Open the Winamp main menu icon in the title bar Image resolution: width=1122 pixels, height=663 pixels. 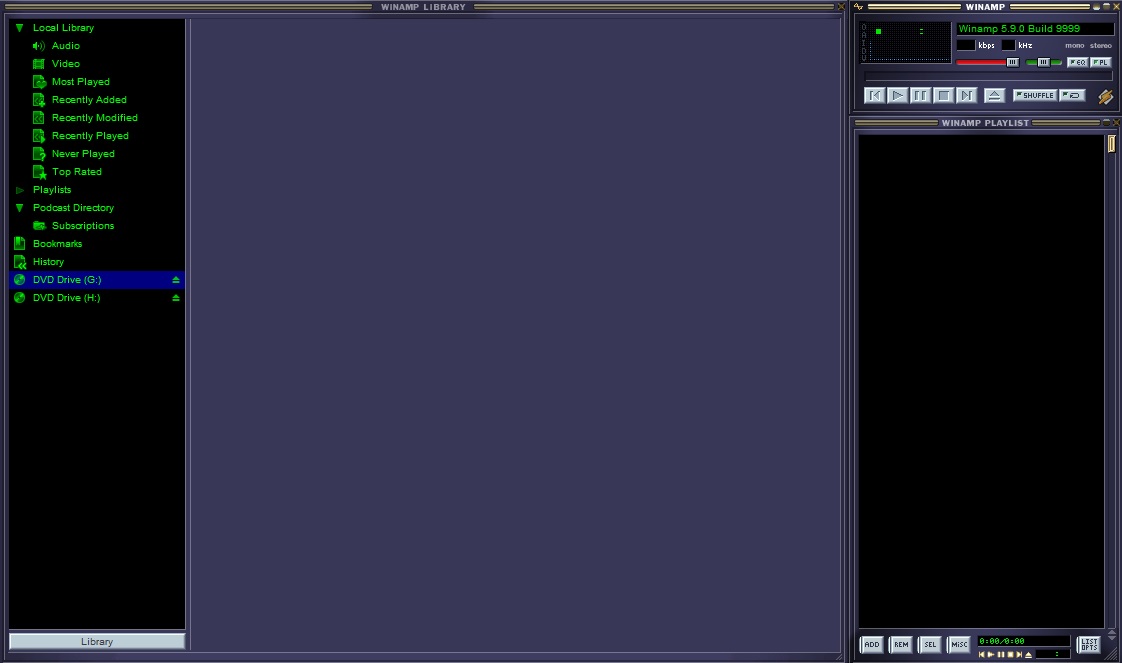coord(859,6)
